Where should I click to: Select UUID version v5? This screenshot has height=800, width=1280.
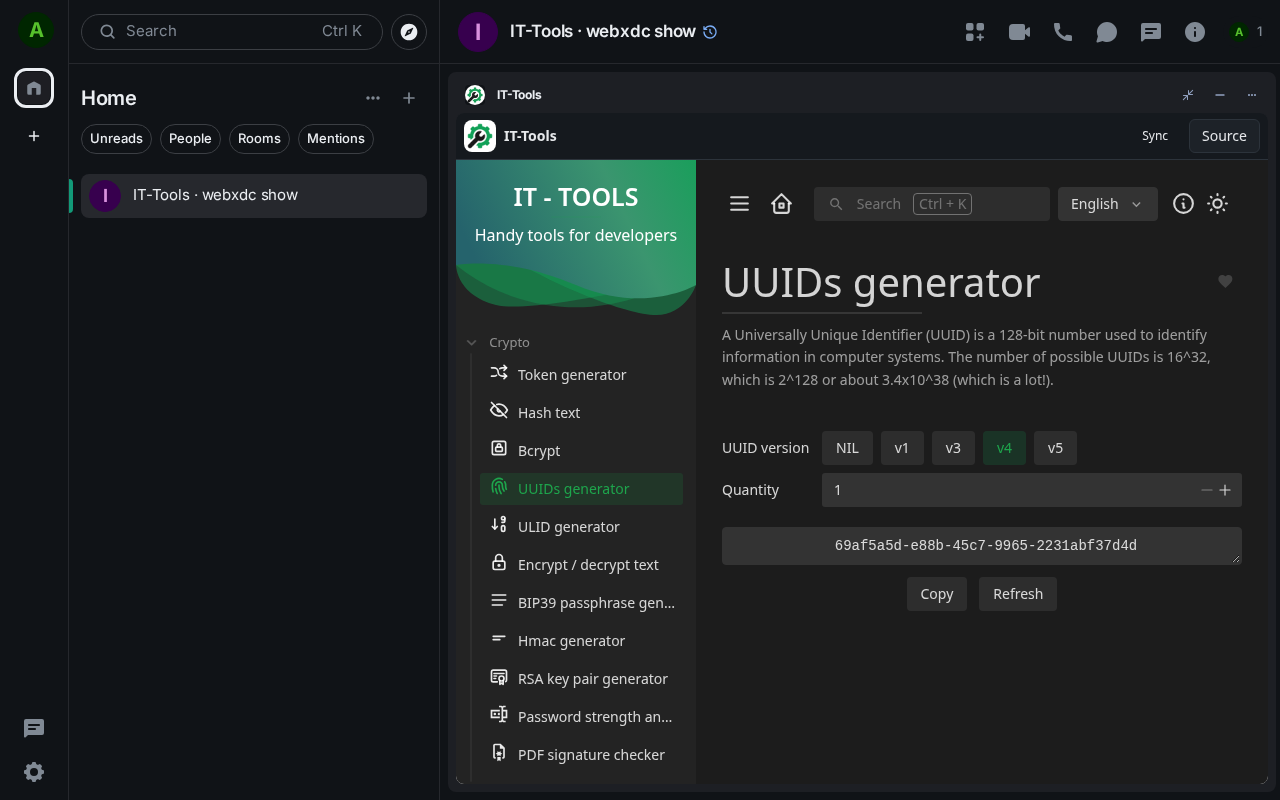pos(1055,448)
